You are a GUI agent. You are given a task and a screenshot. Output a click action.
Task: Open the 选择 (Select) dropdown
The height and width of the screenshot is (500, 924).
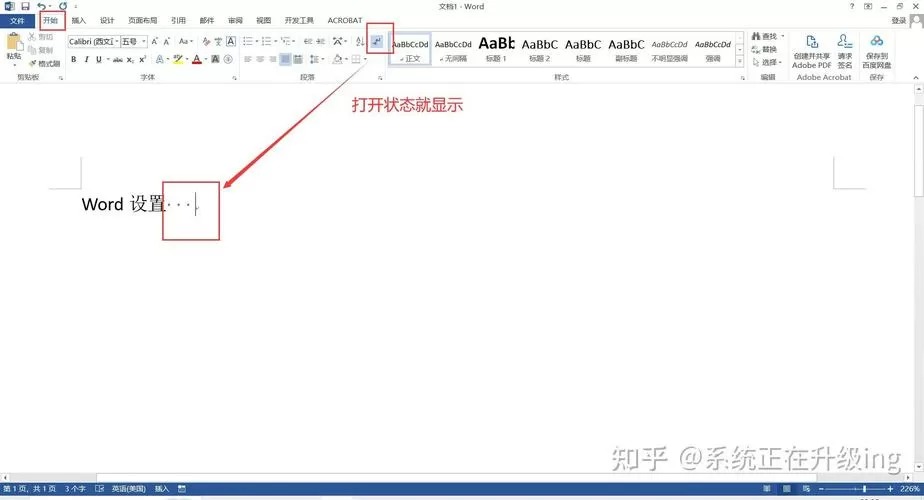pos(767,62)
